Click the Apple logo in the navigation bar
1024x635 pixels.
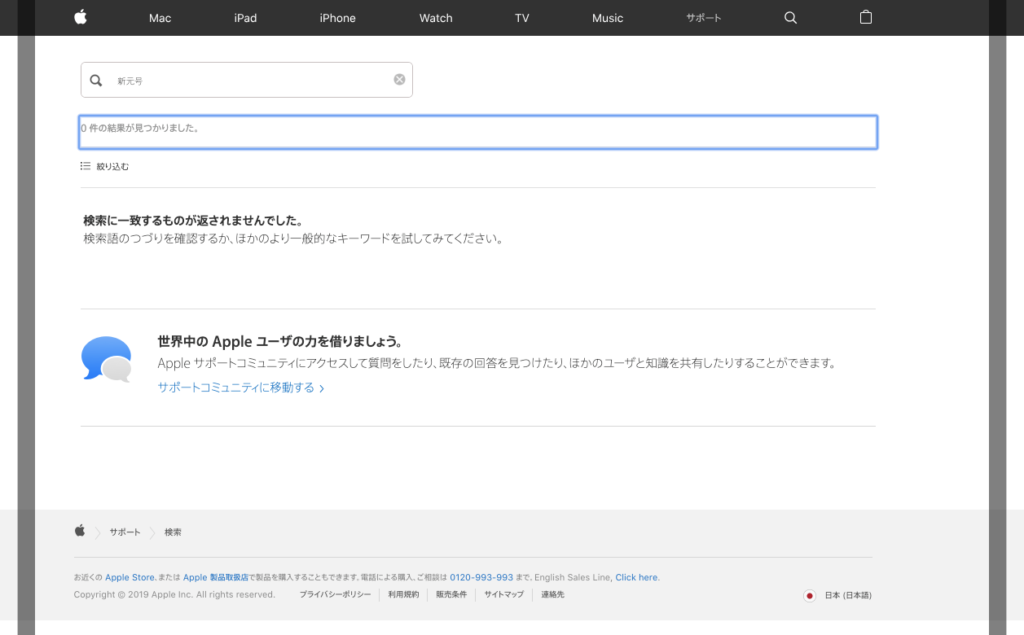point(80,18)
